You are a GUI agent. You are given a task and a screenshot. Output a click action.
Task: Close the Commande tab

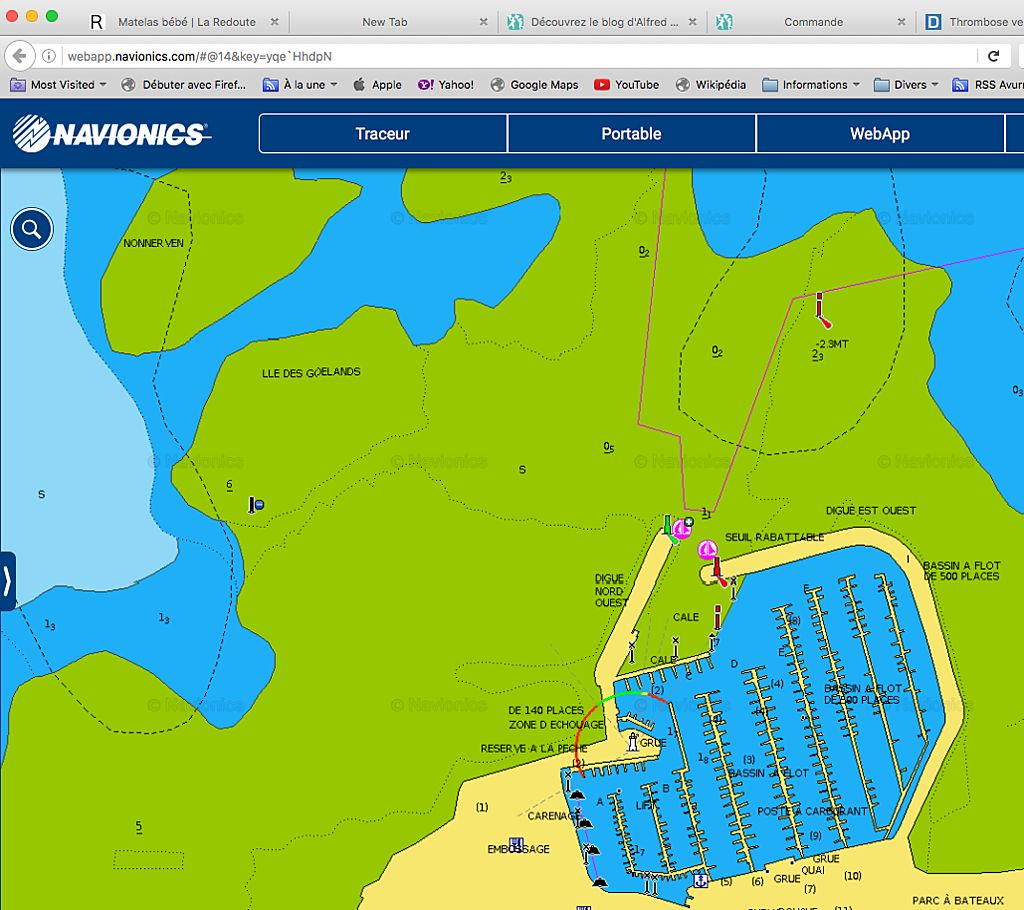pos(901,22)
